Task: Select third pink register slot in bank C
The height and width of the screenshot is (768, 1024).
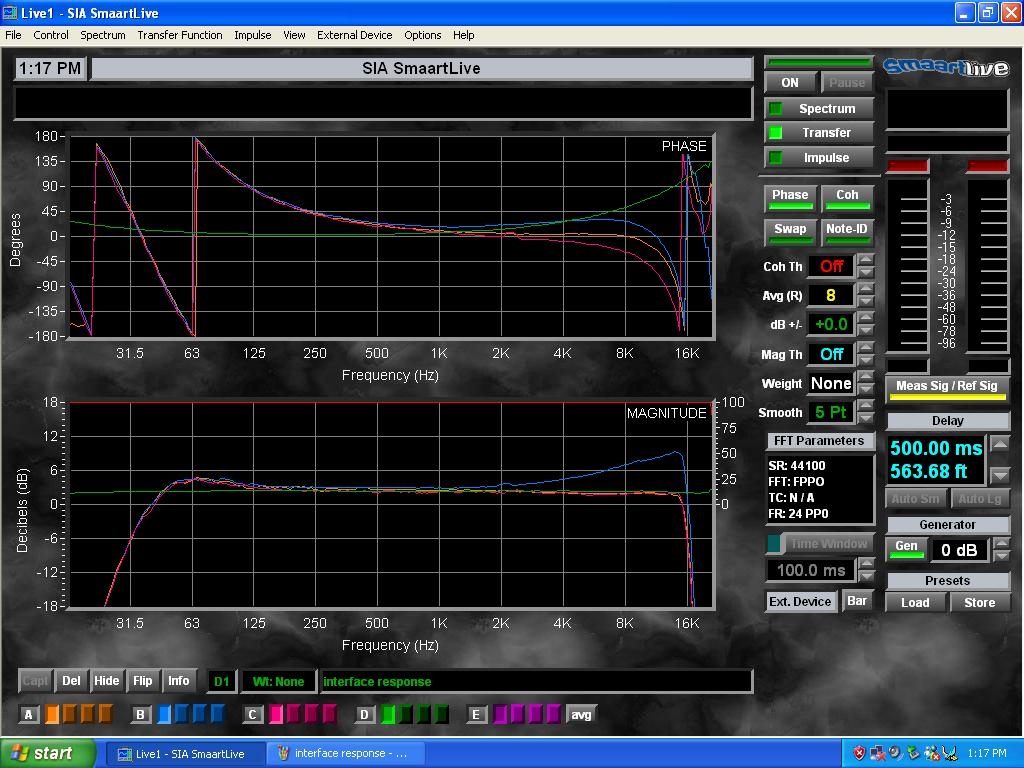Action: click(312, 714)
